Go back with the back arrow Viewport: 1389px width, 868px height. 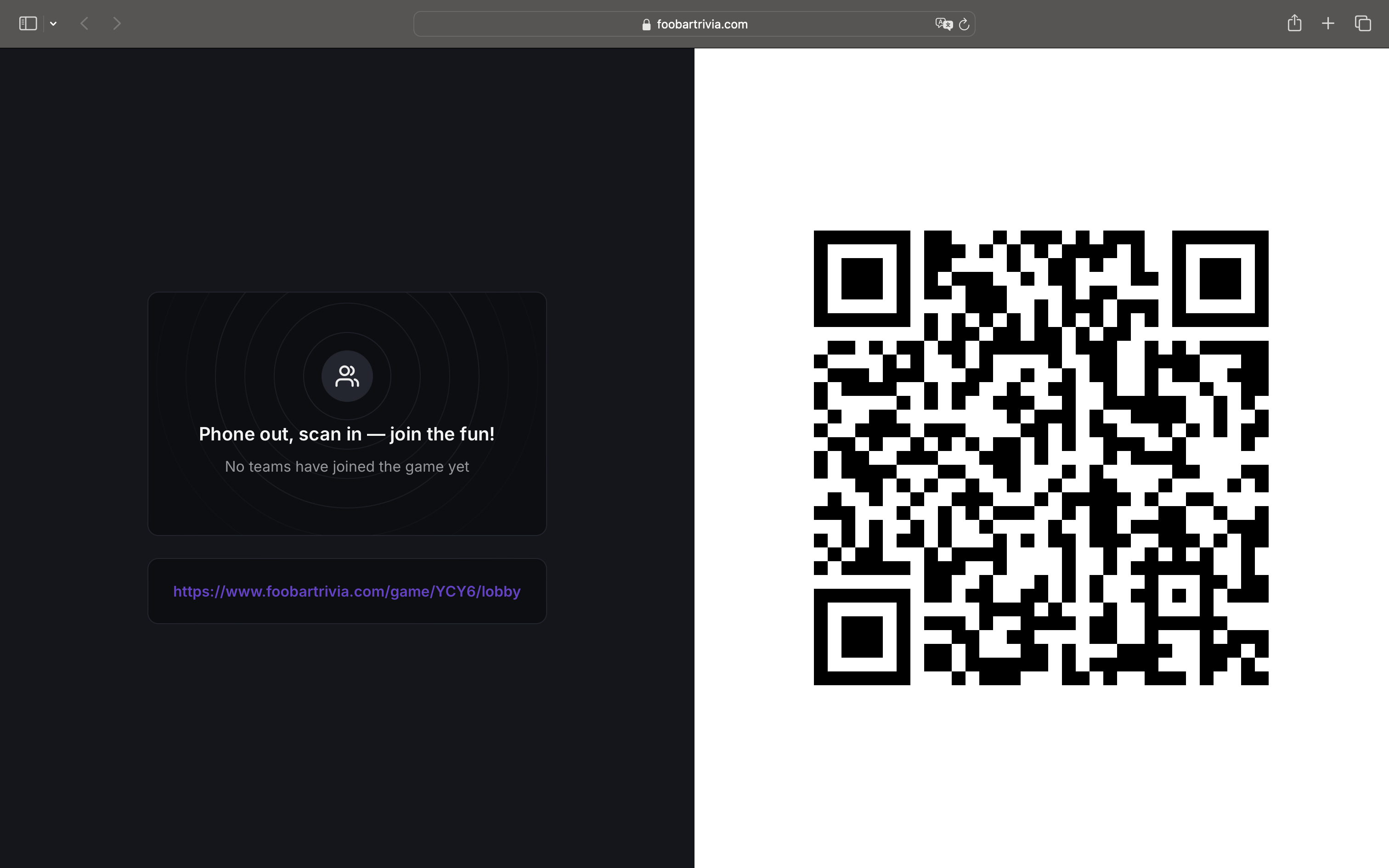click(x=85, y=23)
